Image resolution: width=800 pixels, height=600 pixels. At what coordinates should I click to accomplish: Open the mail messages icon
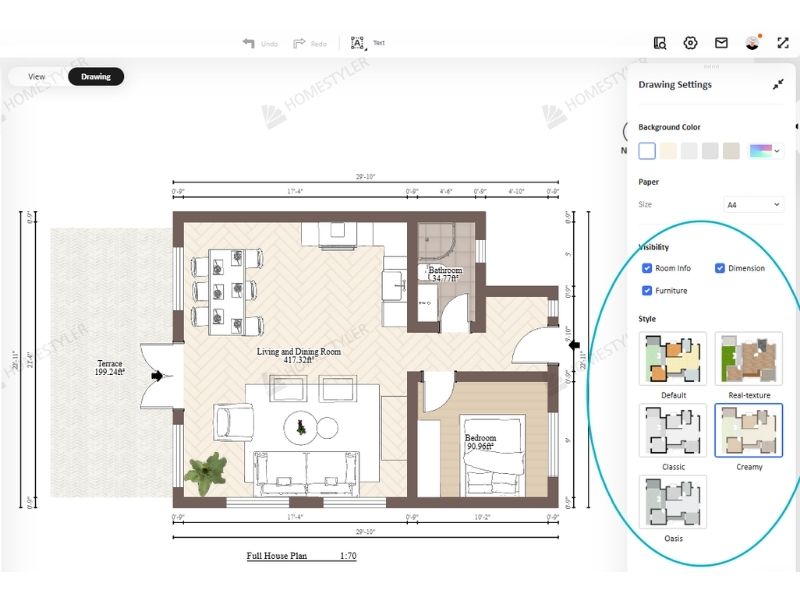point(721,43)
